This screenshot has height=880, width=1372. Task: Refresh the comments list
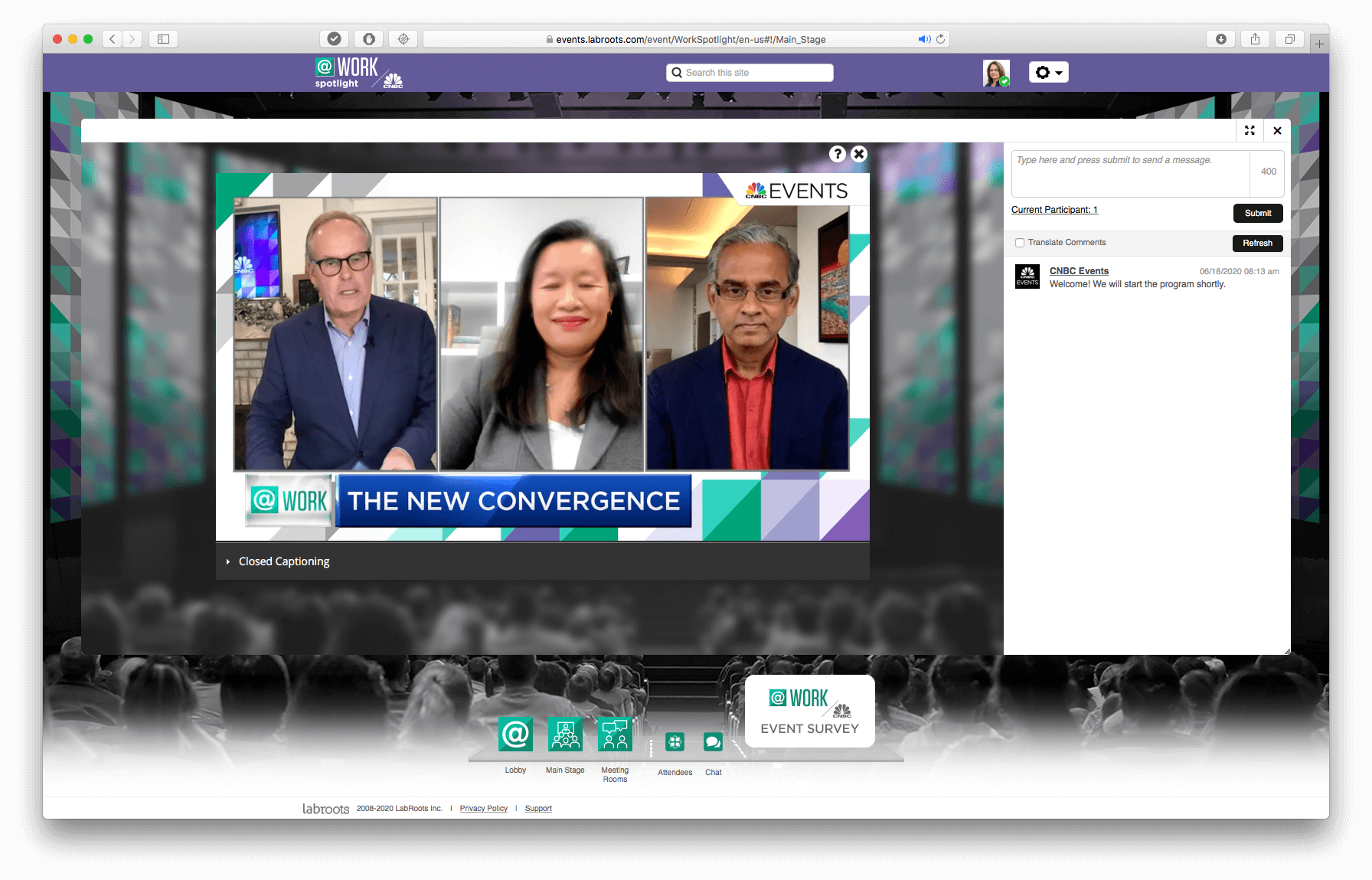click(x=1258, y=243)
